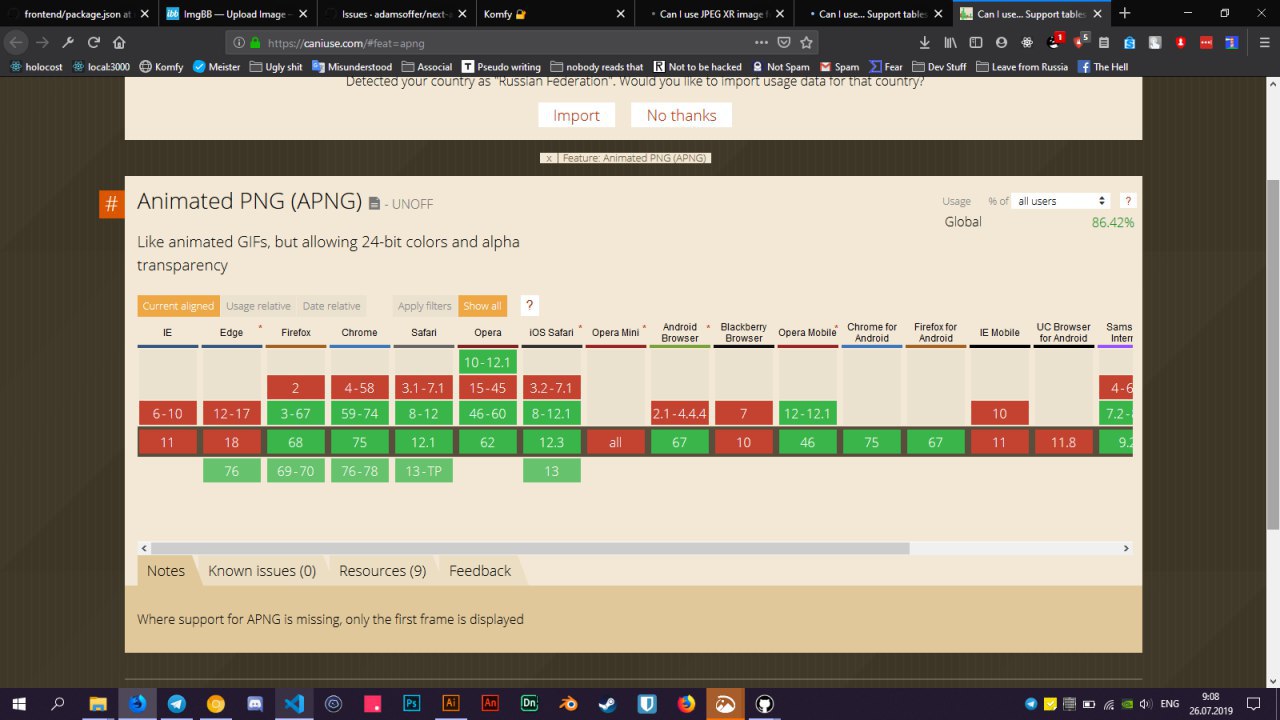This screenshot has width=1280, height=720.
Task: Switch to the Komfy browser tab
Action: click(554, 14)
